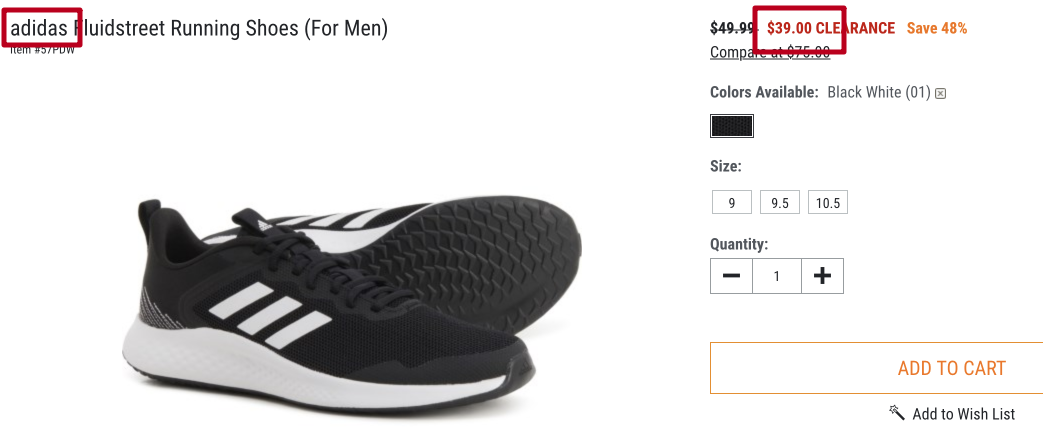Select size 9
Image resolution: width=1043 pixels, height=432 pixels.
732,203
